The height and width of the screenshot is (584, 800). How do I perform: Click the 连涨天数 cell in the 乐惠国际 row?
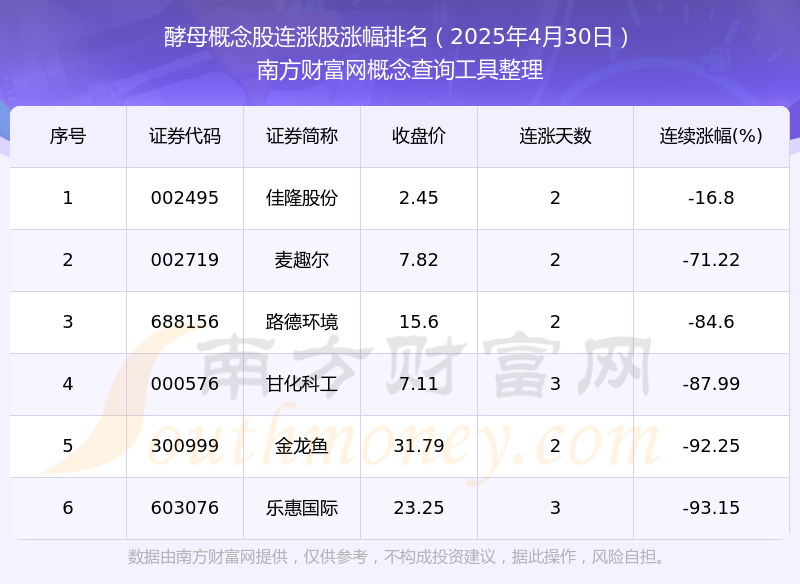[555, 508]
